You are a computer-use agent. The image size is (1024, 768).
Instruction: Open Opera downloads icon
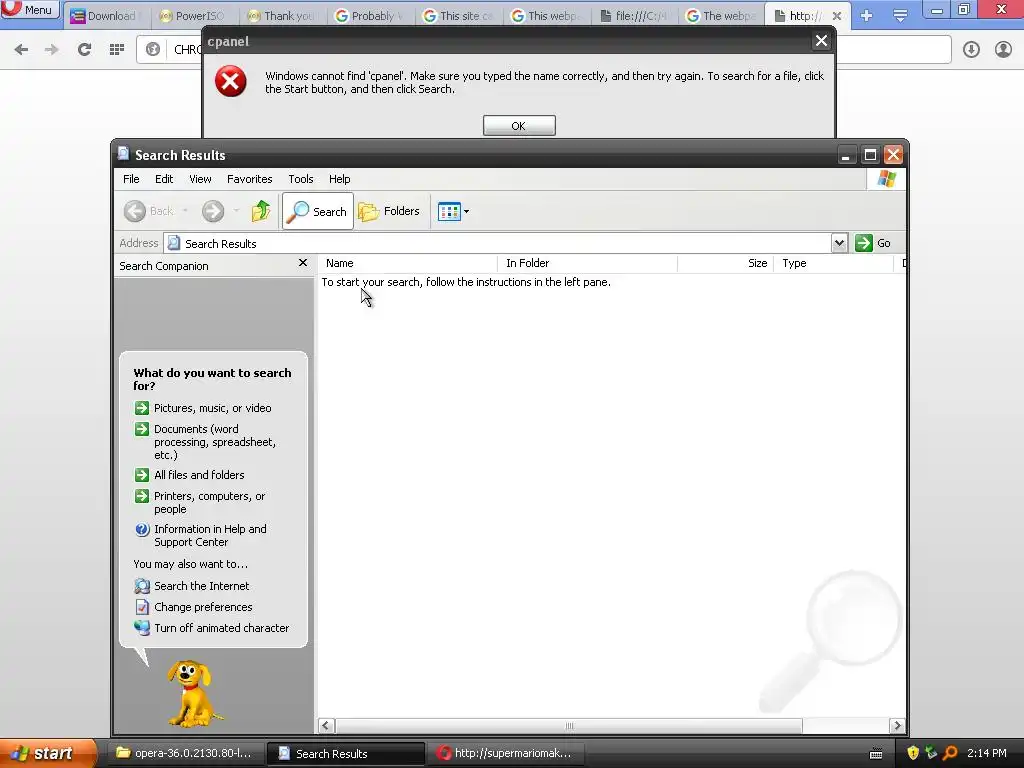(x=971, y=50)
